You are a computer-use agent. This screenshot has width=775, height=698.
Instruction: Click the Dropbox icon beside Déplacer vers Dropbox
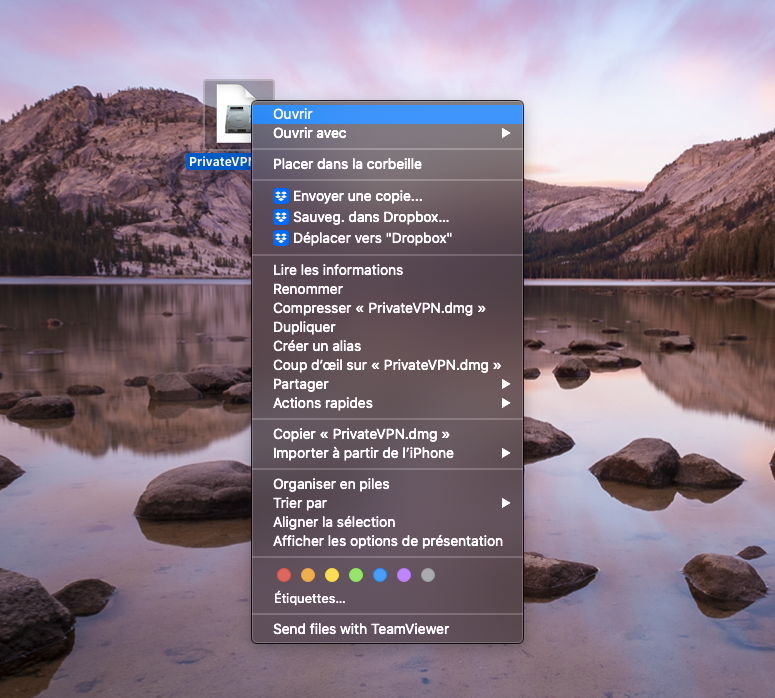[x=281, y=238]
